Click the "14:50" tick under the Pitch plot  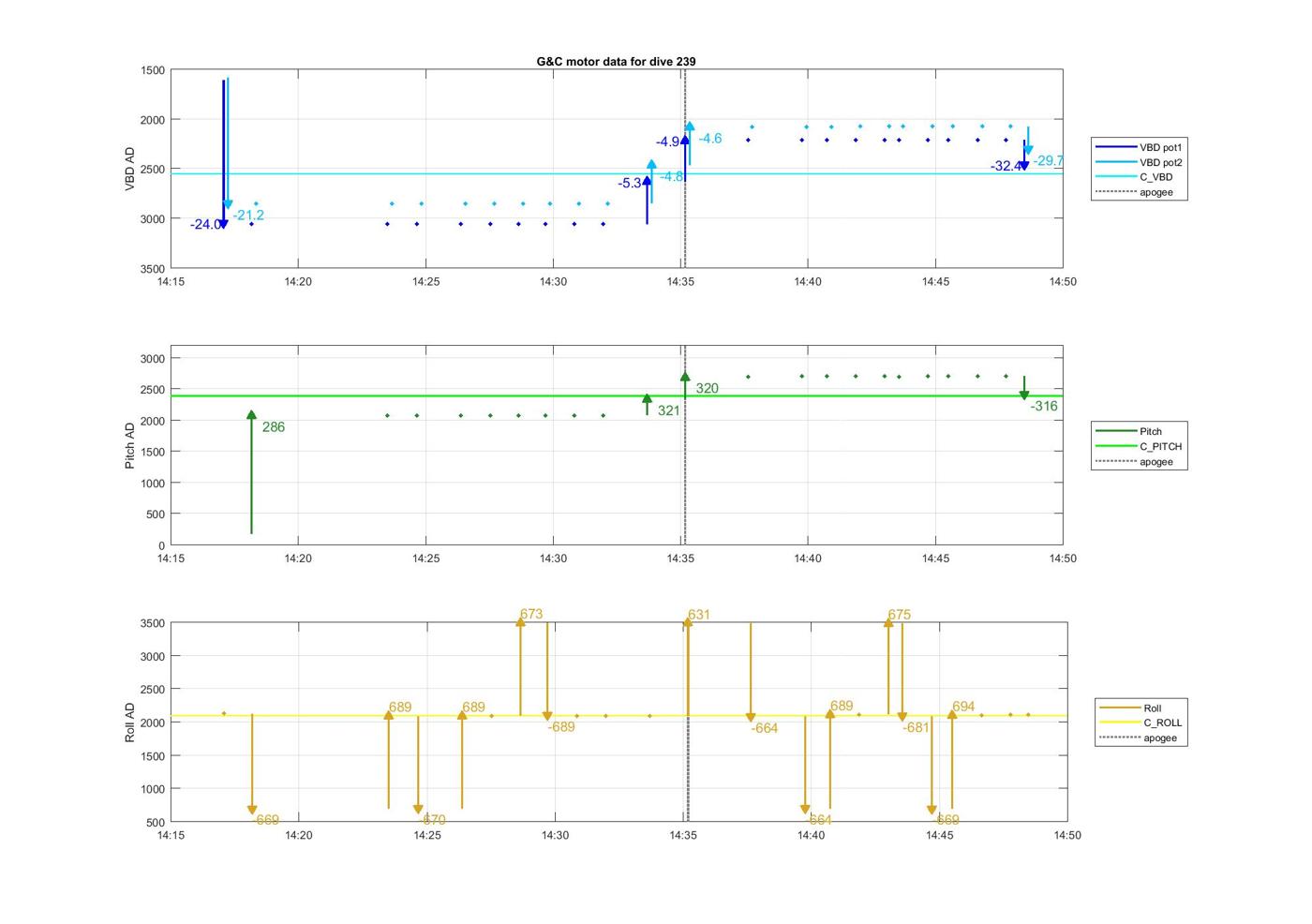click(x=1063, y=559)
